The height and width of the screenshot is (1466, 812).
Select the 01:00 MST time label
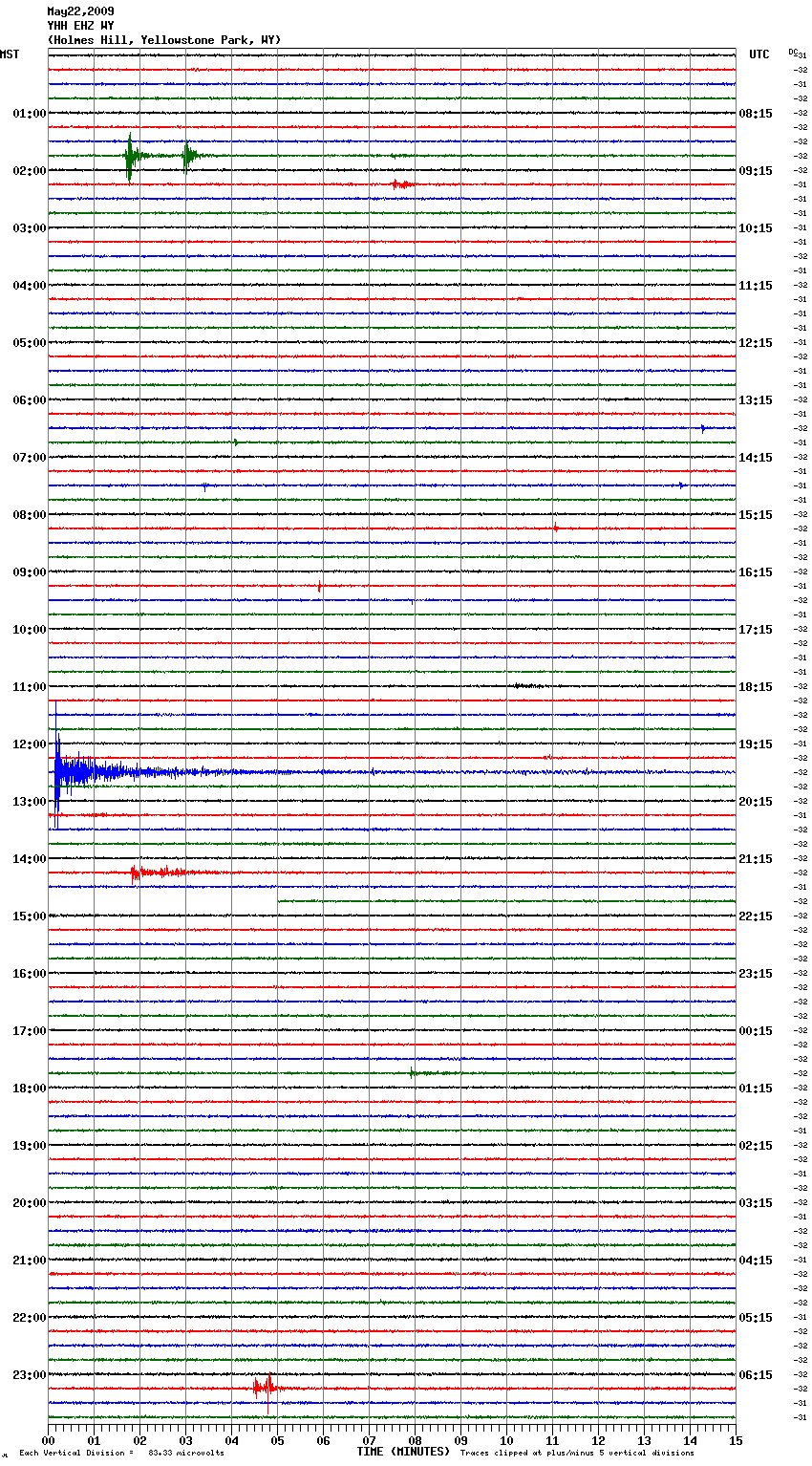point(30,114)
